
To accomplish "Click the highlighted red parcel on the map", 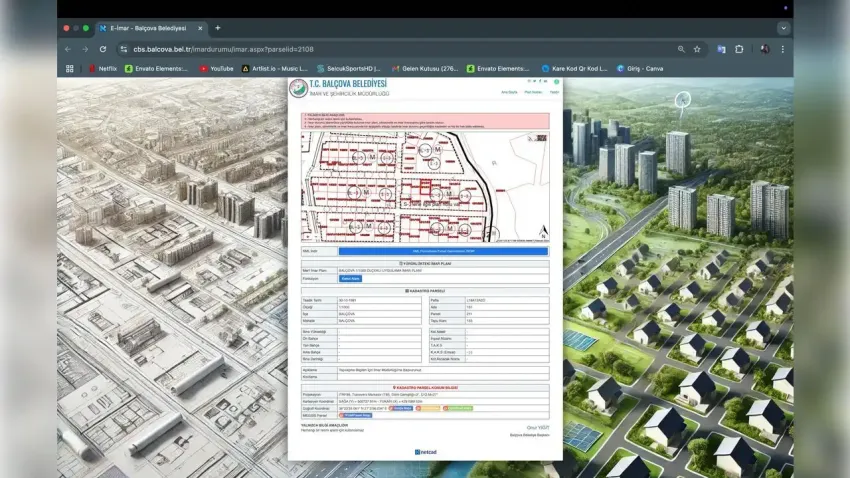I will pos(426,188).
